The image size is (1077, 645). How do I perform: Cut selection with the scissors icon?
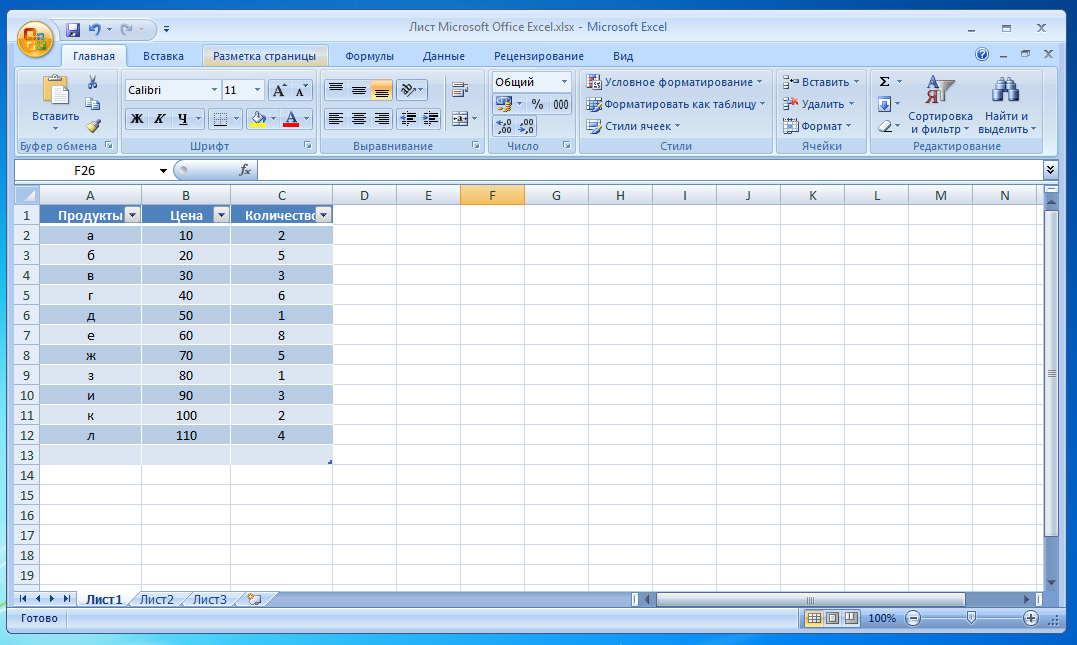pyautogui.click(x=93, y=82)
